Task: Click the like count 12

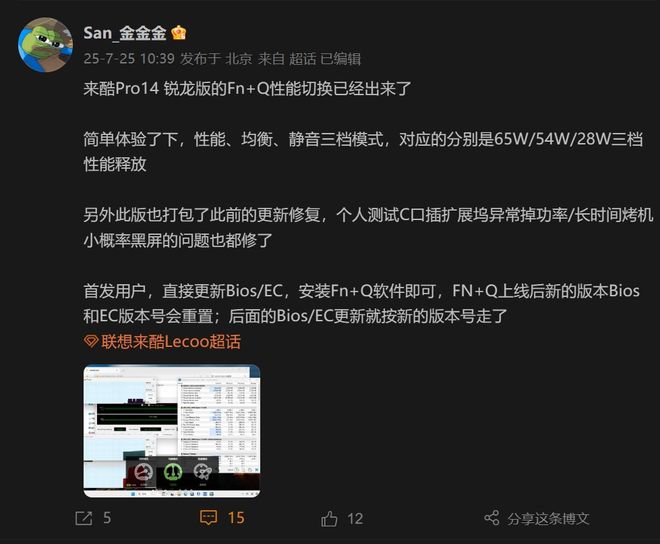Action: point(355,519)
